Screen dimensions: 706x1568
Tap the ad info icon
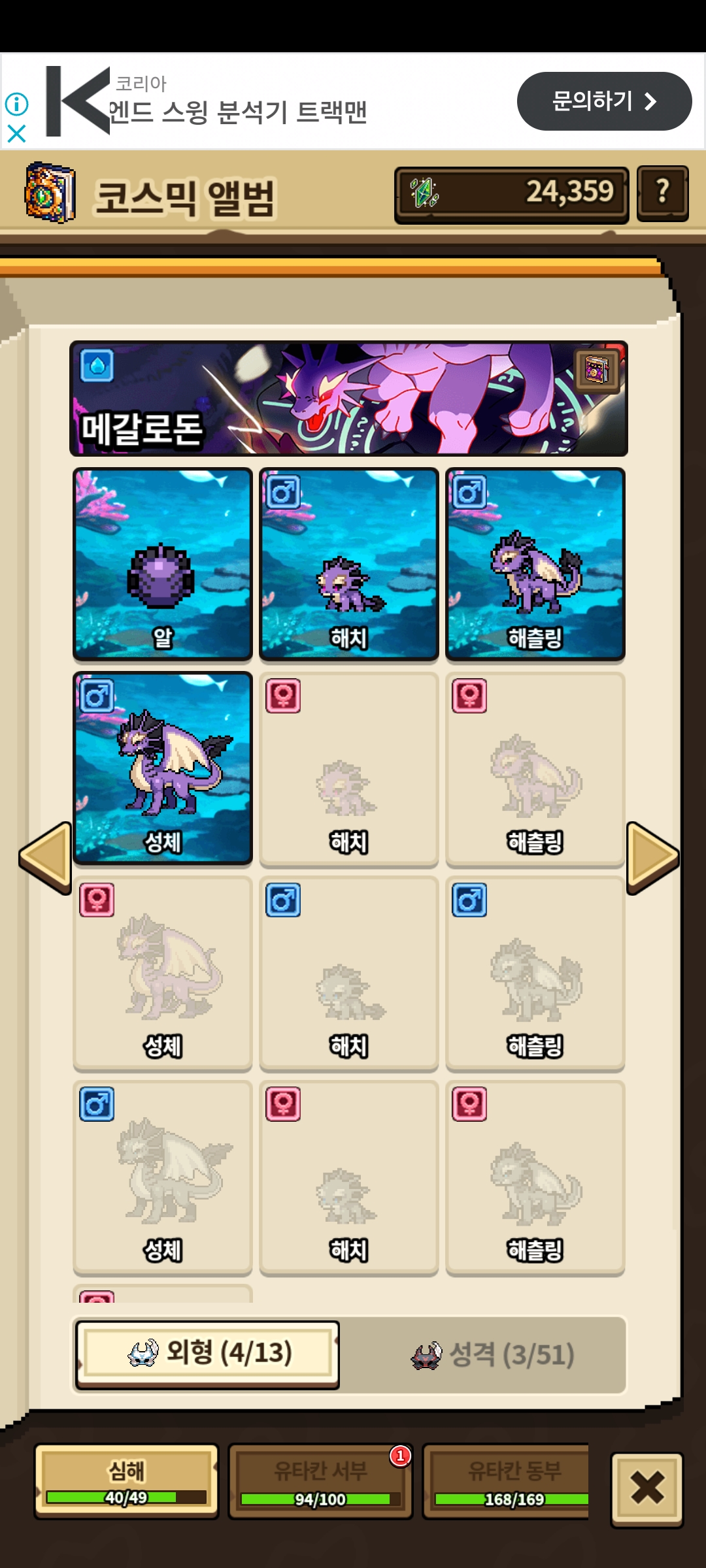[x=16, y=103]
